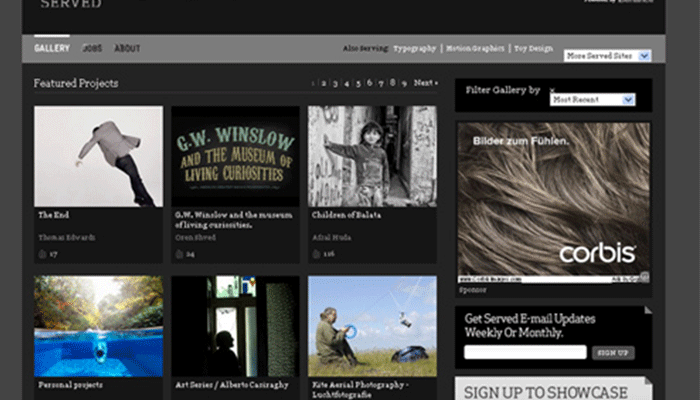Open the Jobs tab
700x400 pixels.
pyautogui.click(x=92, y=48)
